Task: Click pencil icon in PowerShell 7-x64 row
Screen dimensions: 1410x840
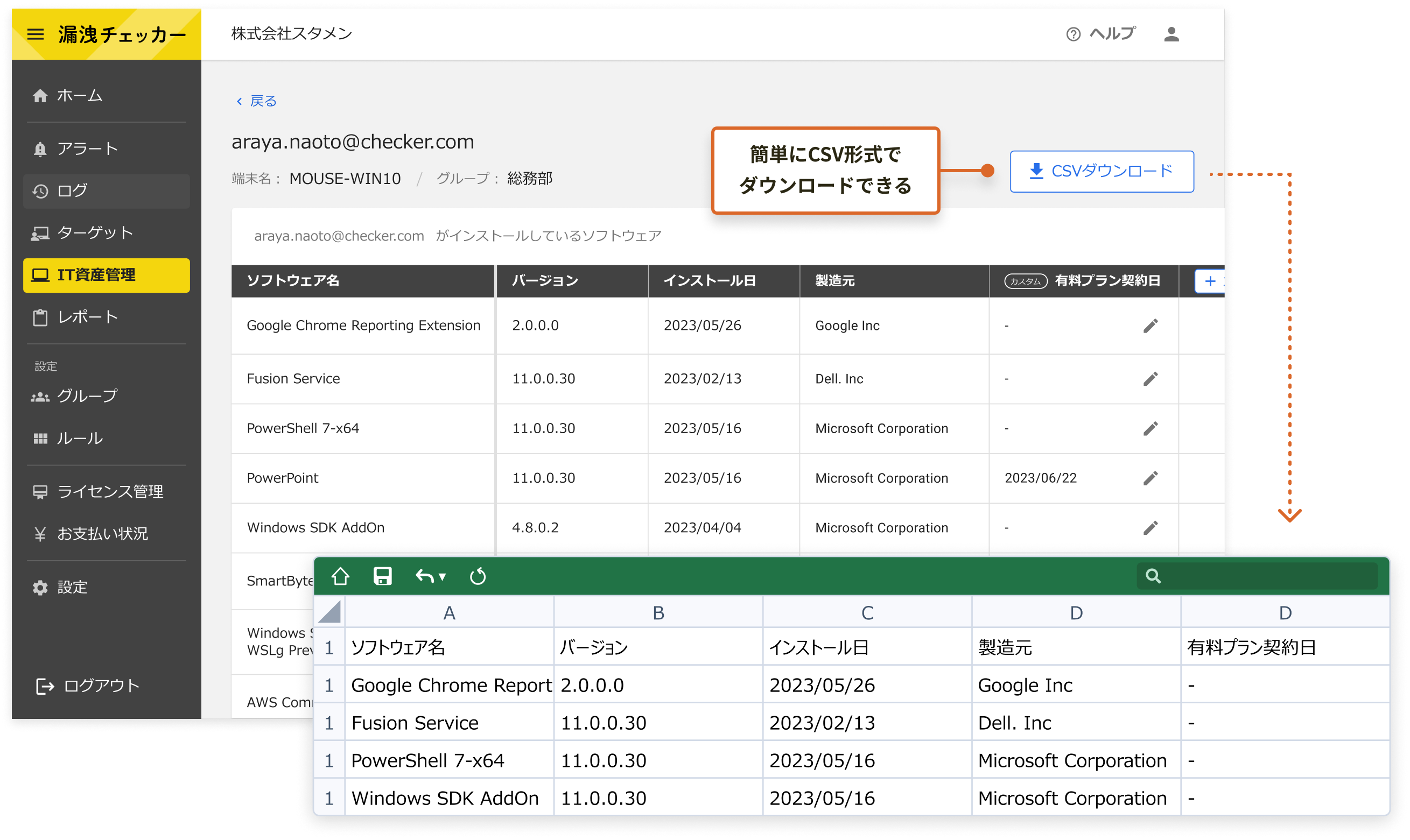Action: coord(1150,428)
